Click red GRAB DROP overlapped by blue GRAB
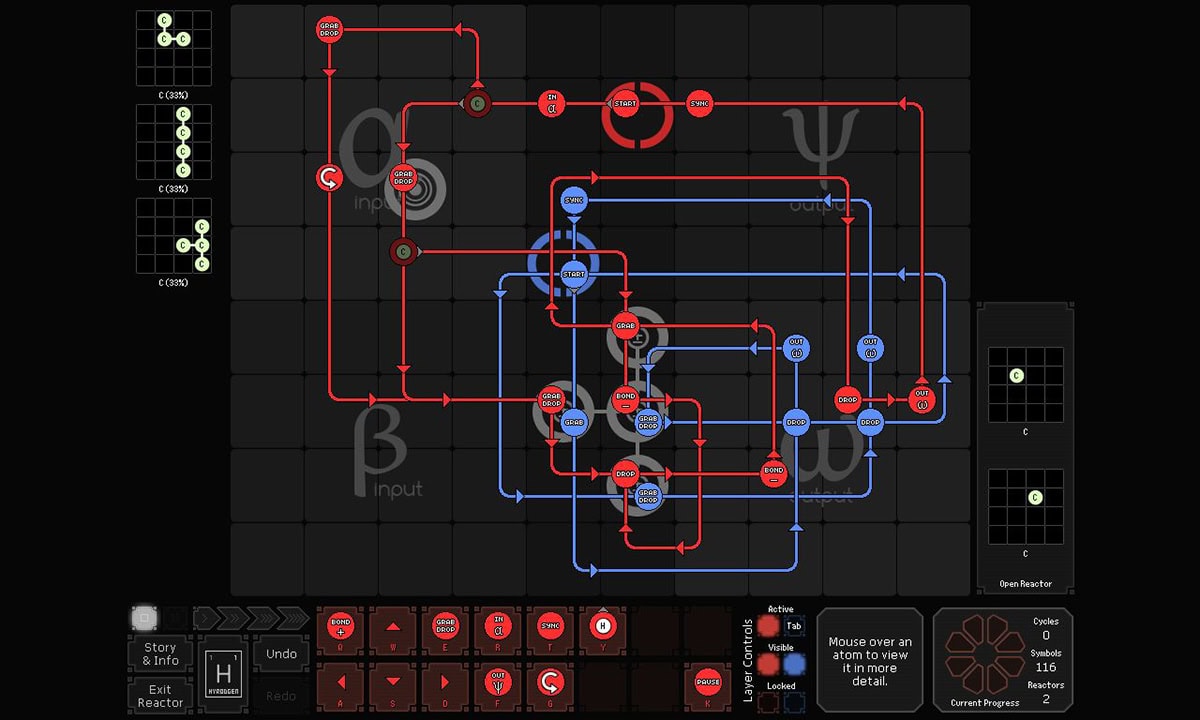The height and width of the screenshot is (720, 1200). pyautogui.click(x=551, y=399)
